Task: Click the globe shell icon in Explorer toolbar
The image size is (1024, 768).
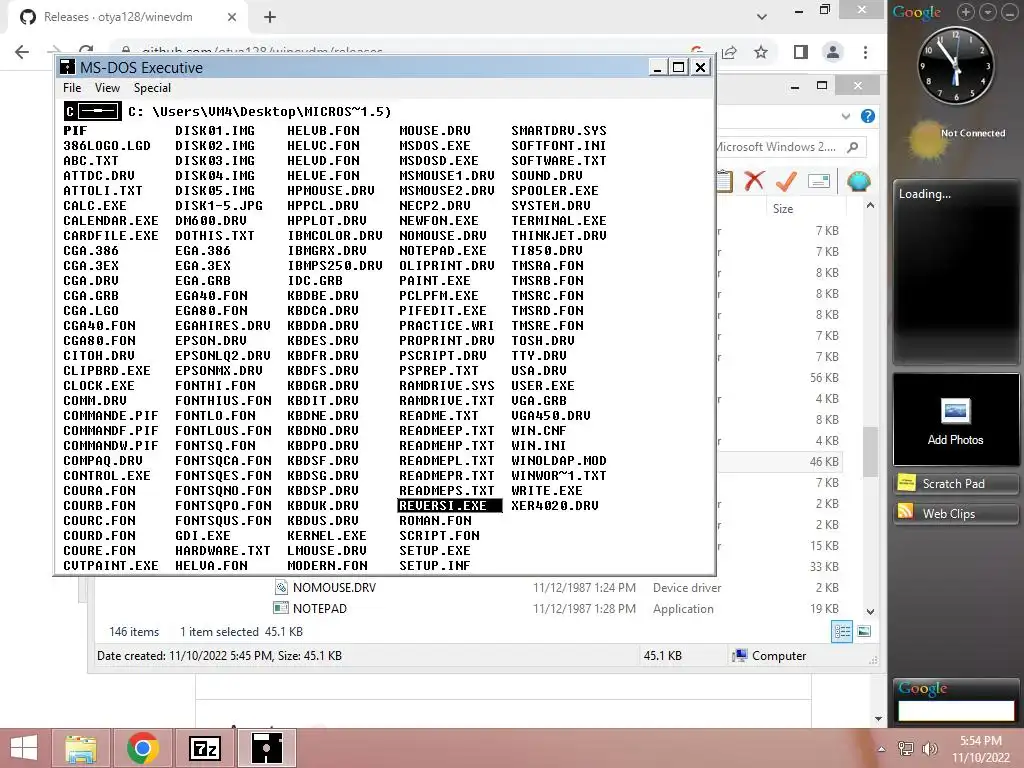Action: pyautogui.click(x=858, y=181)
